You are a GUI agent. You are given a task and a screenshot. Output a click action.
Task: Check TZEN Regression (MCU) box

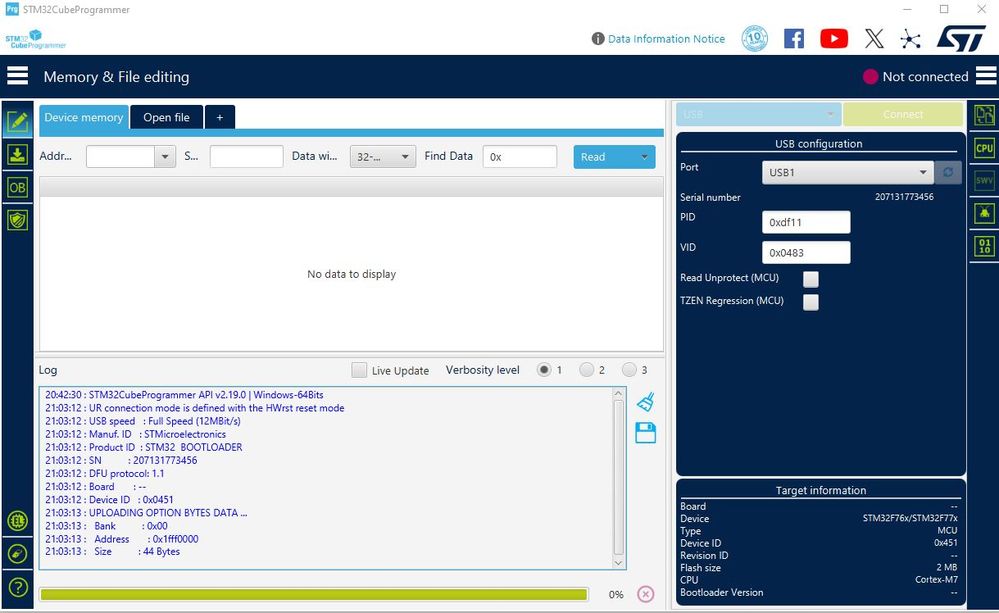811,301
